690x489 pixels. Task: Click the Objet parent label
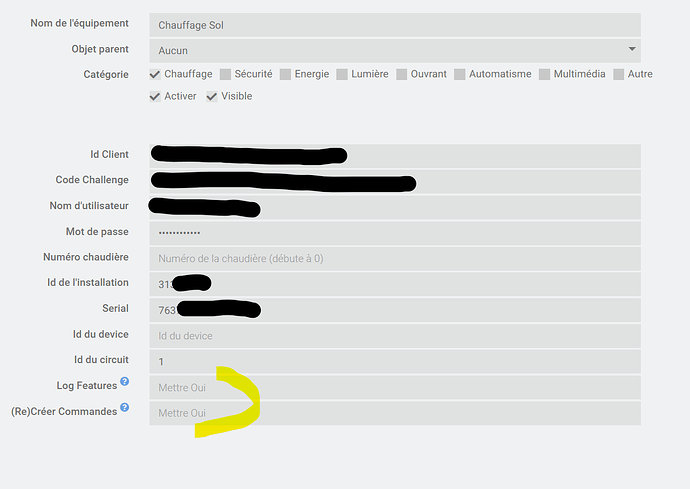pyautogui.click(x=100, y=49)
